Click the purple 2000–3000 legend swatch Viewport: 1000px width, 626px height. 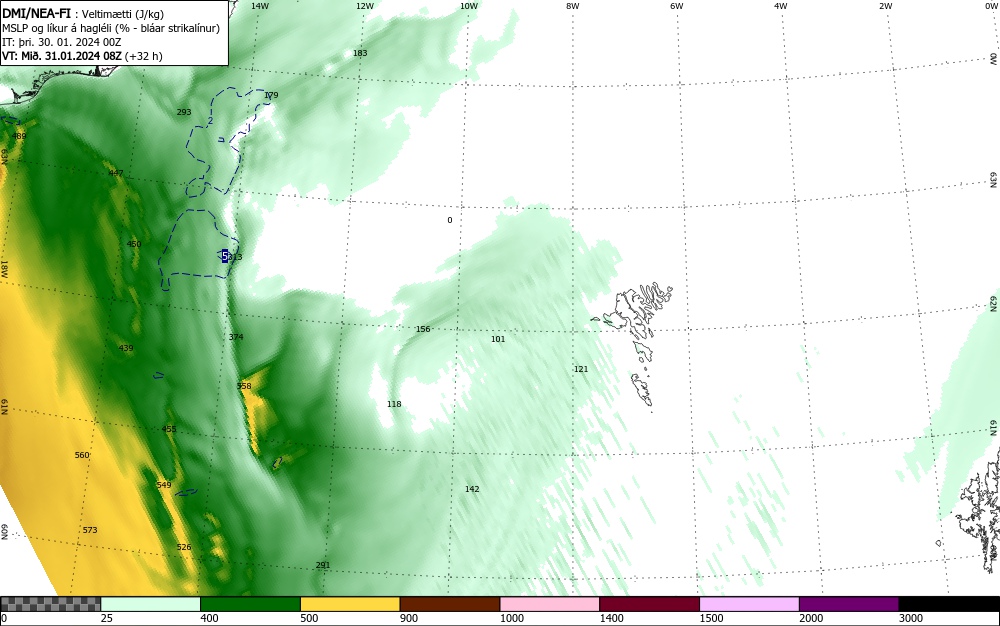point(849,604)
